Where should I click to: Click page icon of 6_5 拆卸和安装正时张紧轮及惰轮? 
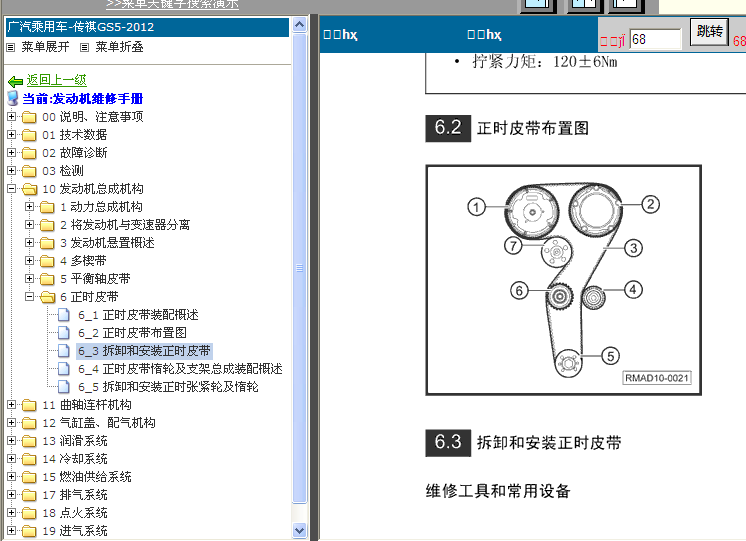point(64,387)
